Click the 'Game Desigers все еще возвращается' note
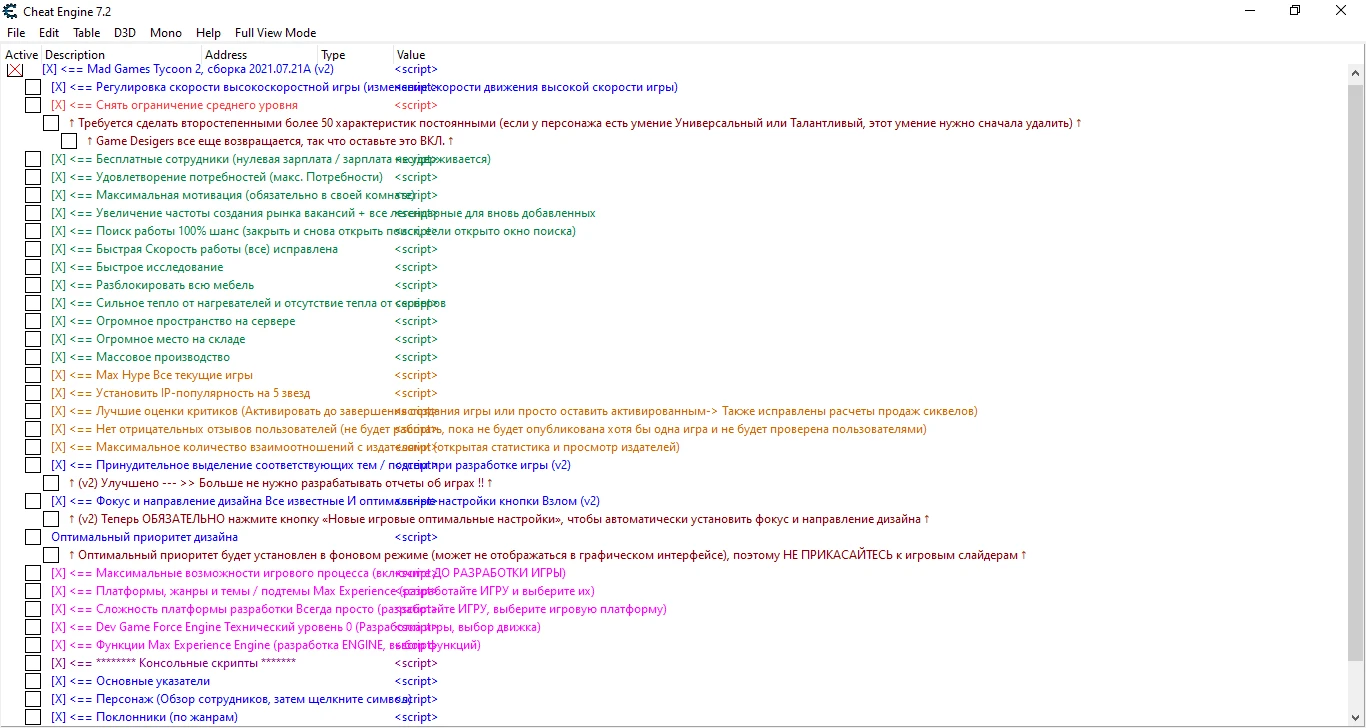Image resolution: width=1366 pixels, height=728 pixels. click(x=270, y=142)
